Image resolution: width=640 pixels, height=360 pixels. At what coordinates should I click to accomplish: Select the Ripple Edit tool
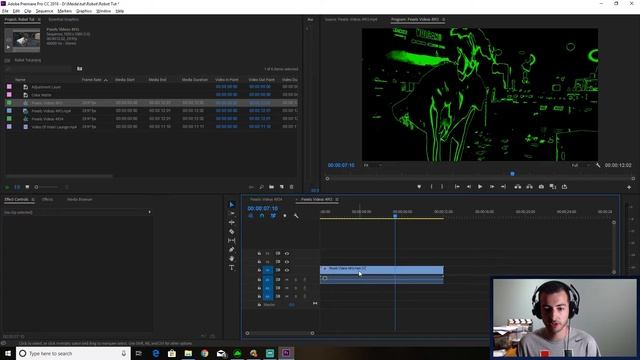point(232,222)
